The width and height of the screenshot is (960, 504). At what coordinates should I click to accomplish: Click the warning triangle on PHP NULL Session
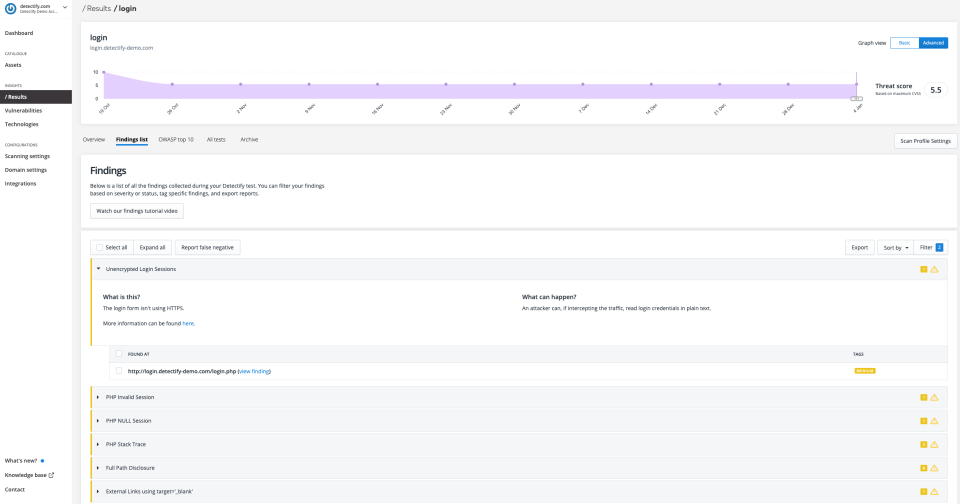click(x=934, y=420)
